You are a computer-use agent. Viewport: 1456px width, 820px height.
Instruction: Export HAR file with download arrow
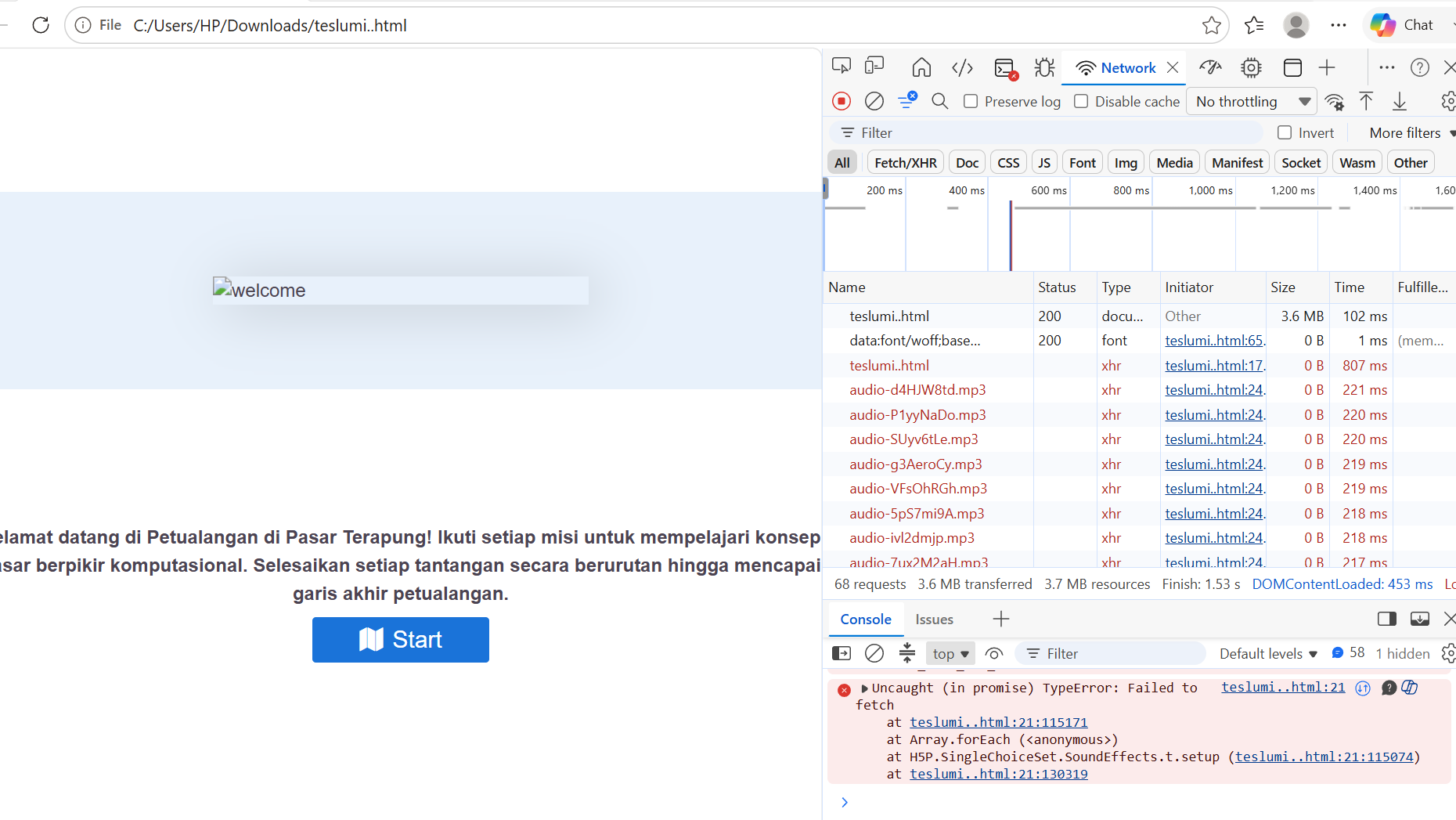click(x=1400, y=101)
